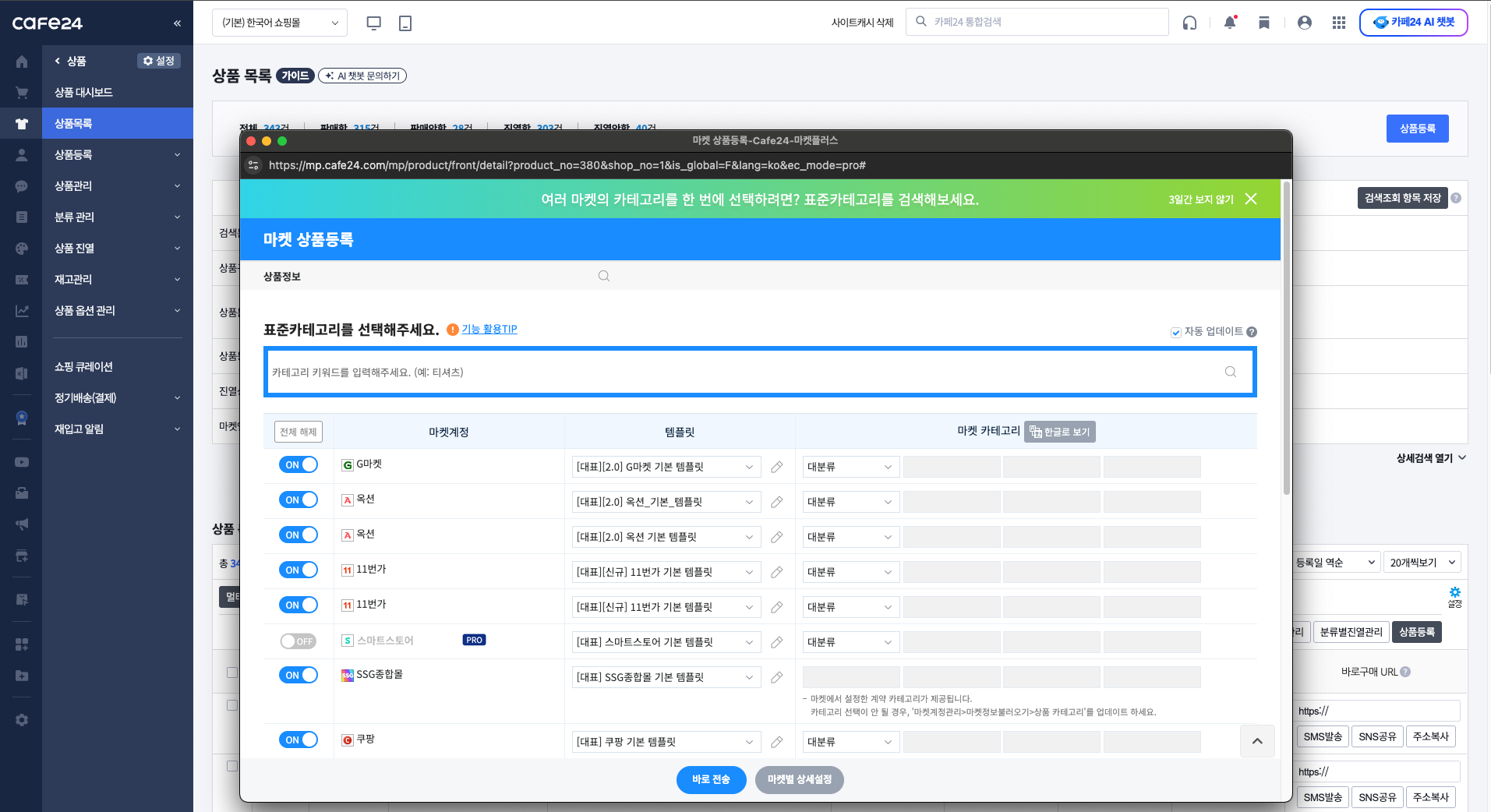The width and height of the screenshot is (1491, 812).
Task: Open the line chart statistics icon
Action: tap(22, 311)
